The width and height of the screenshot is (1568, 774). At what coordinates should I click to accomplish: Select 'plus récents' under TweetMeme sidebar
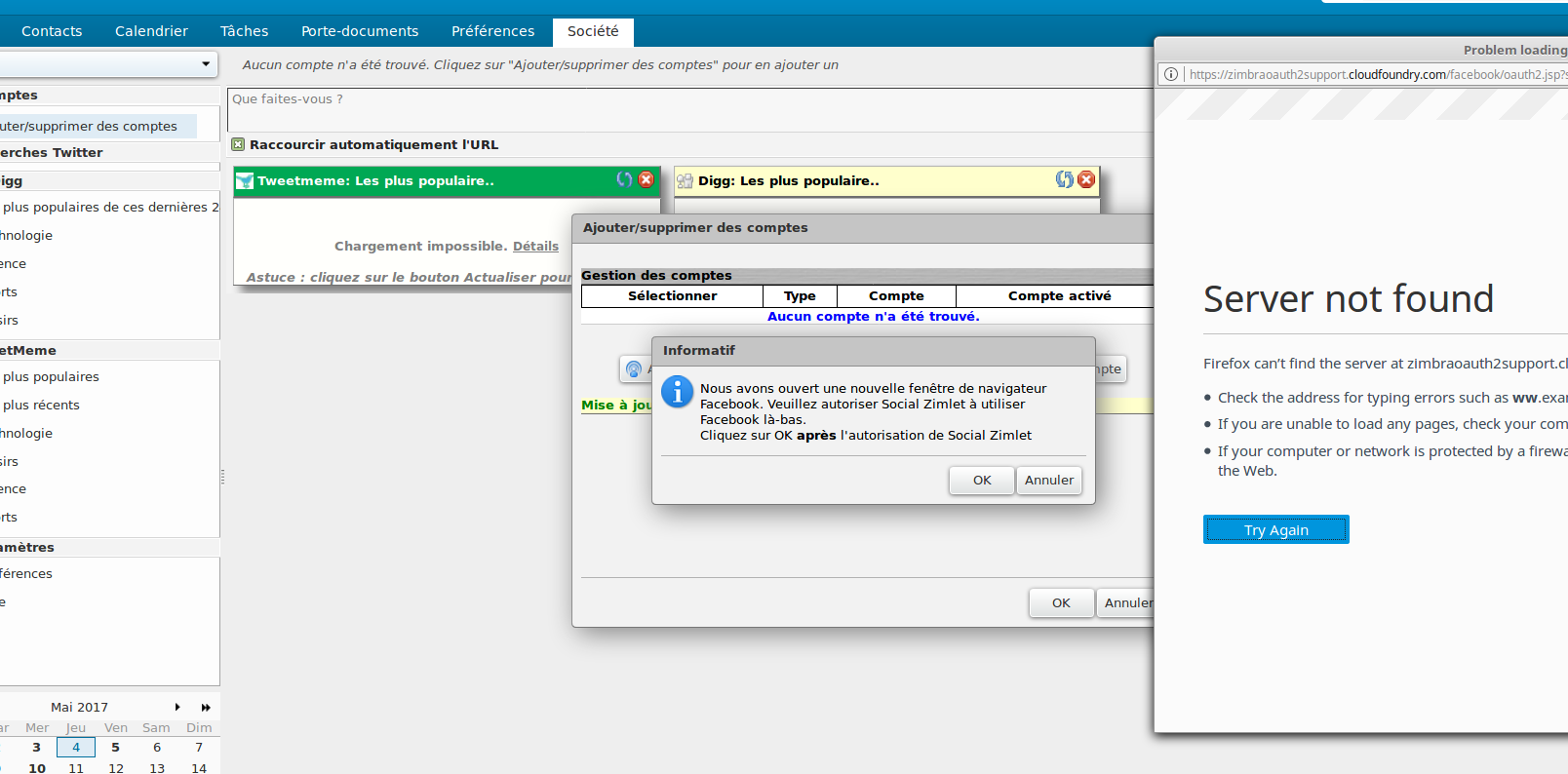41,405
